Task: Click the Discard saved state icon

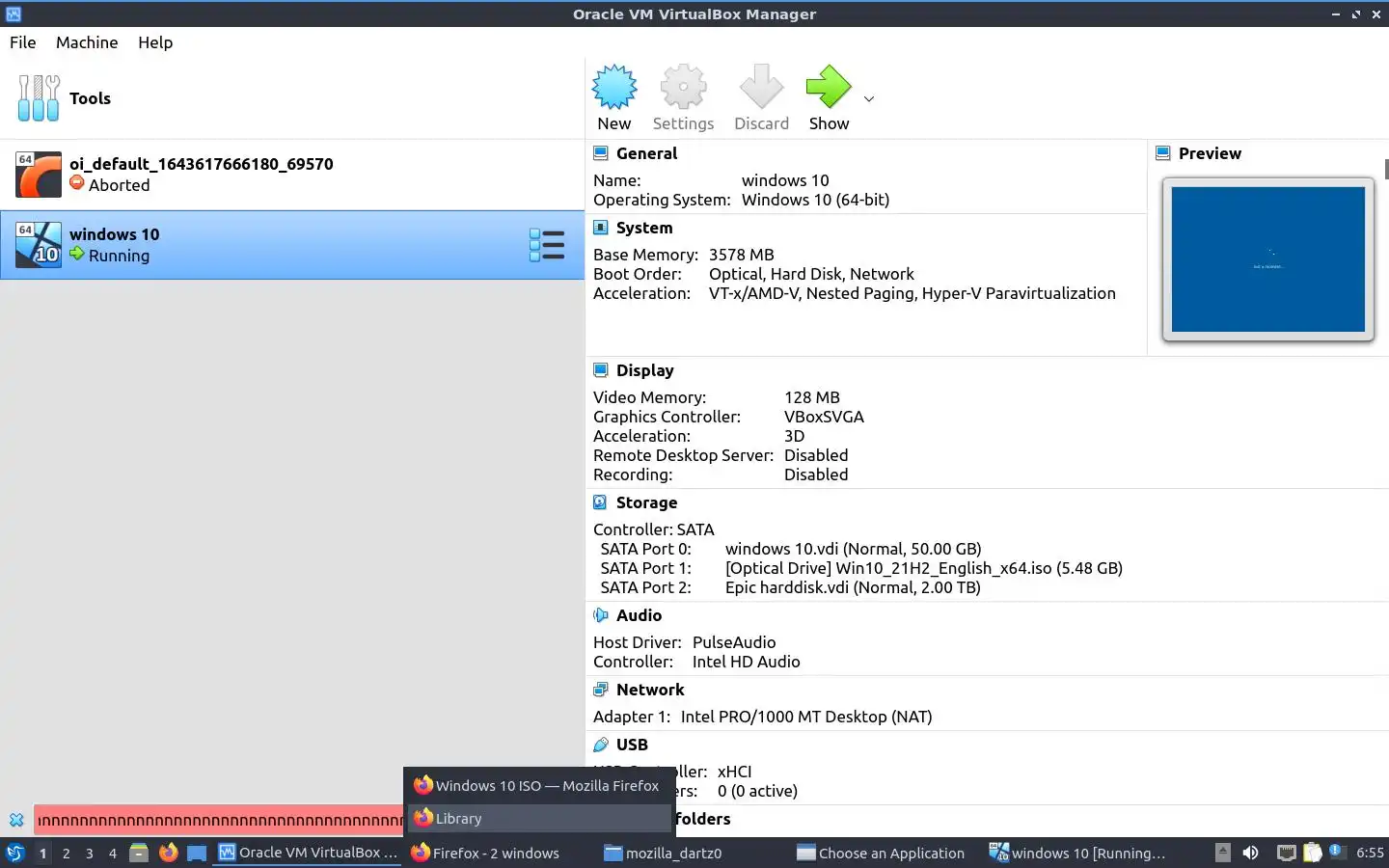Action: click(x=761, y=88)
